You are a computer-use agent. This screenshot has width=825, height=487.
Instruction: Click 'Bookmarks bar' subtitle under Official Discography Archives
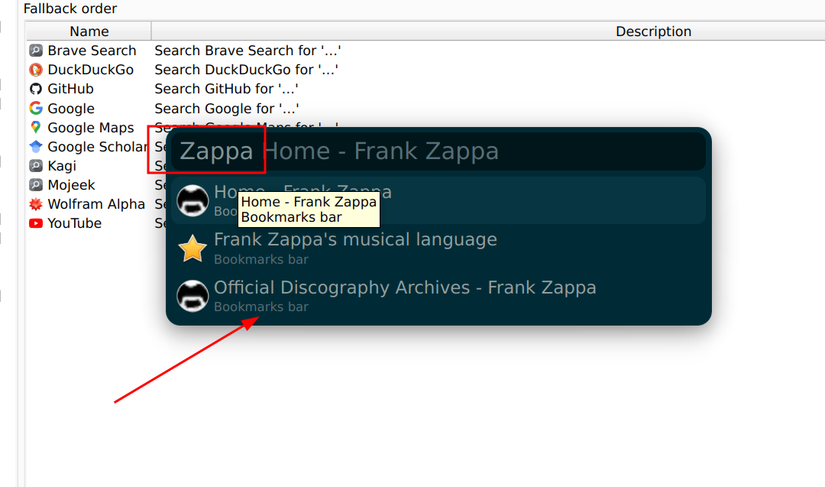(261, 307)
